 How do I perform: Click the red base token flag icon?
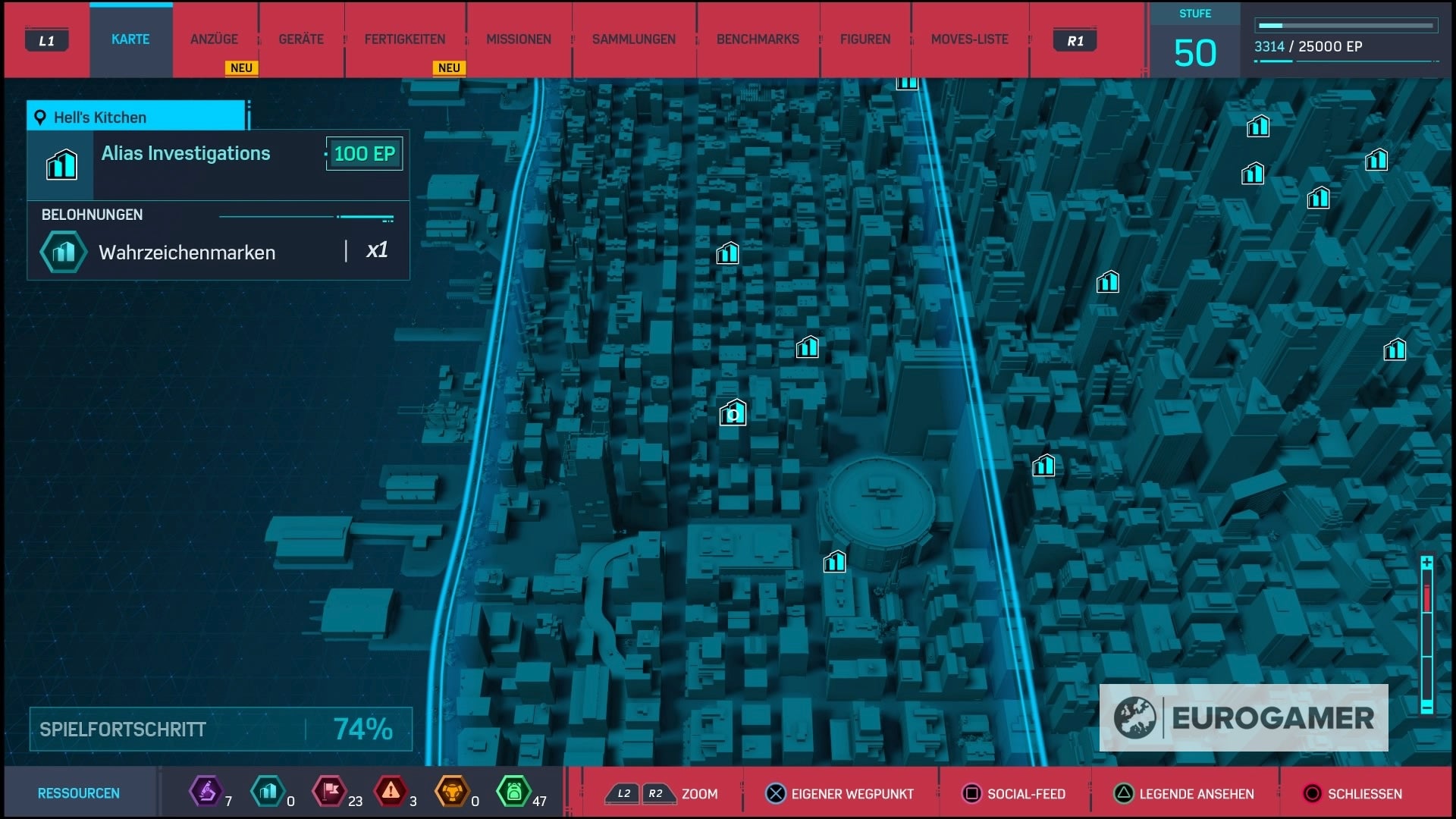330,792
